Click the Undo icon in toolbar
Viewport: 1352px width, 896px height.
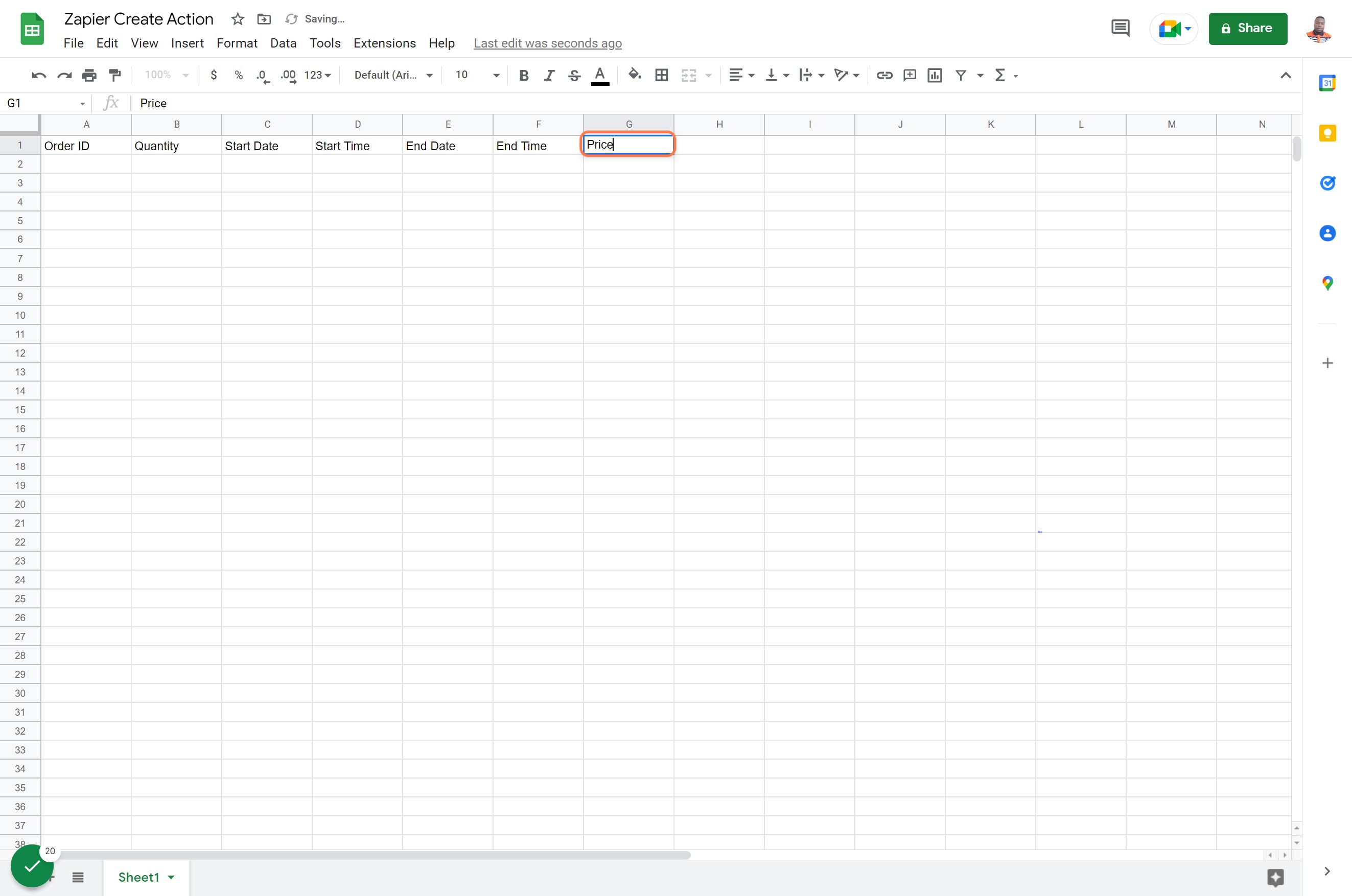tap(39, 76)
